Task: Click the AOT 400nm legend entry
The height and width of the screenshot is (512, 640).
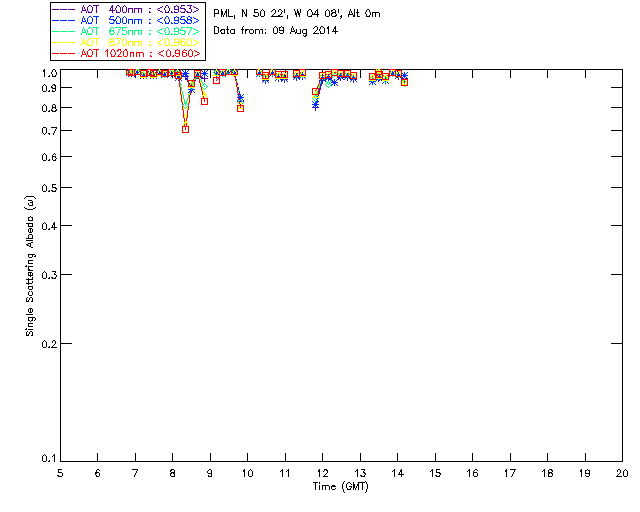Action: click(126, 9)
